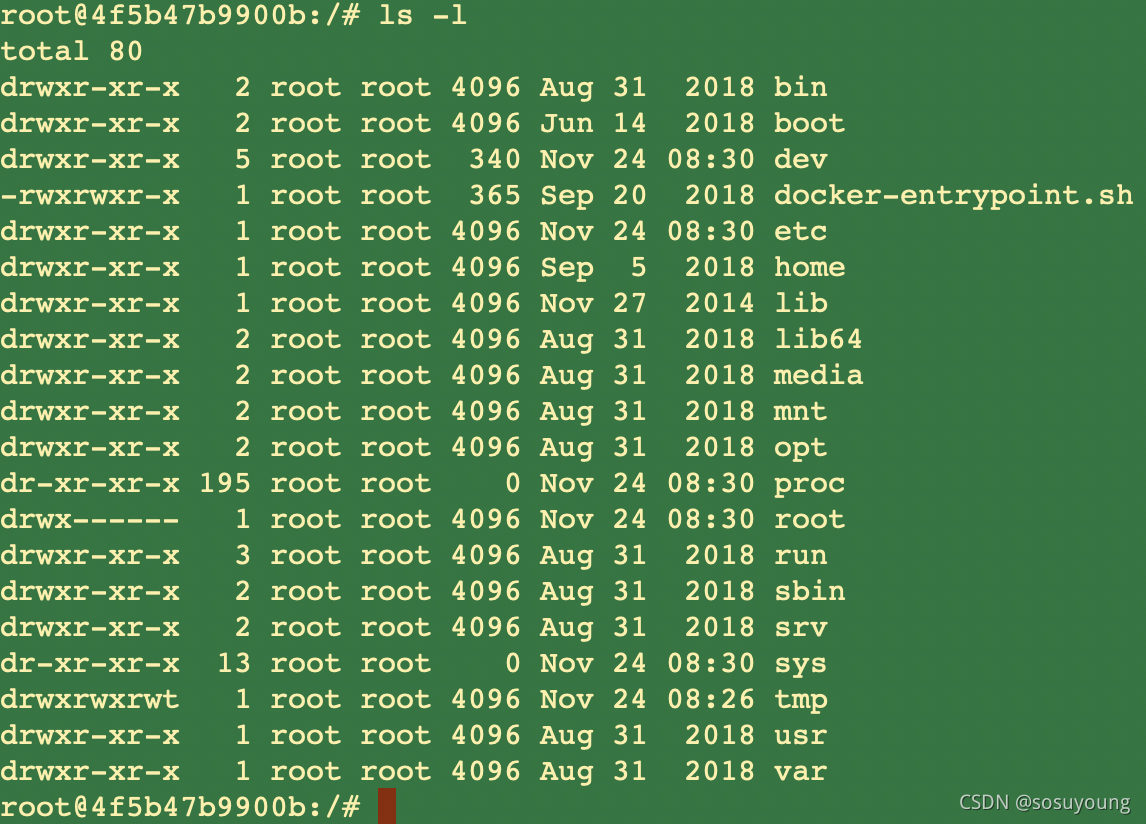The image size is (1146, 824).
Task: Click the 'ls -l' command text
Action: pyautogui.click(x=422, y=15)
